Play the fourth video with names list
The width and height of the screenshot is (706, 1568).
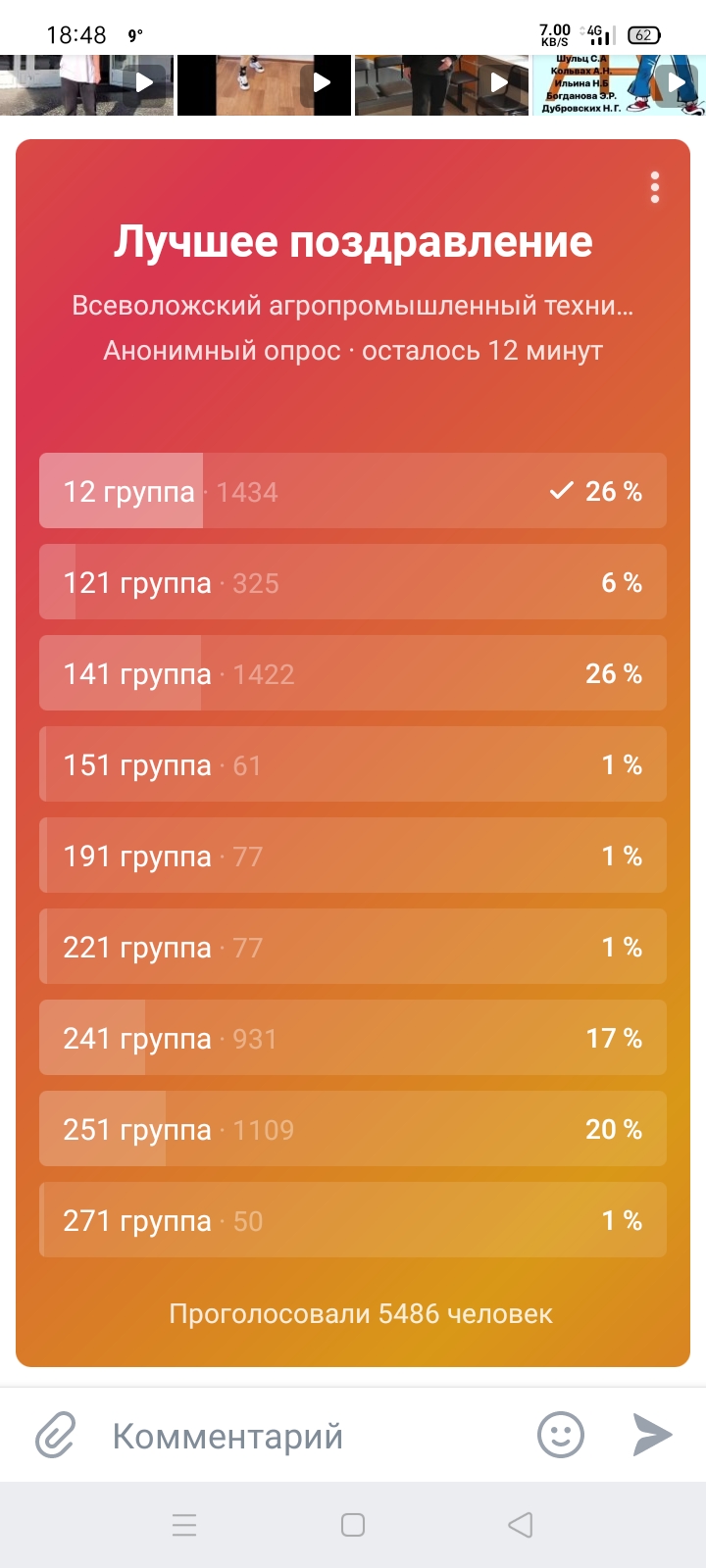coord(676,83)
